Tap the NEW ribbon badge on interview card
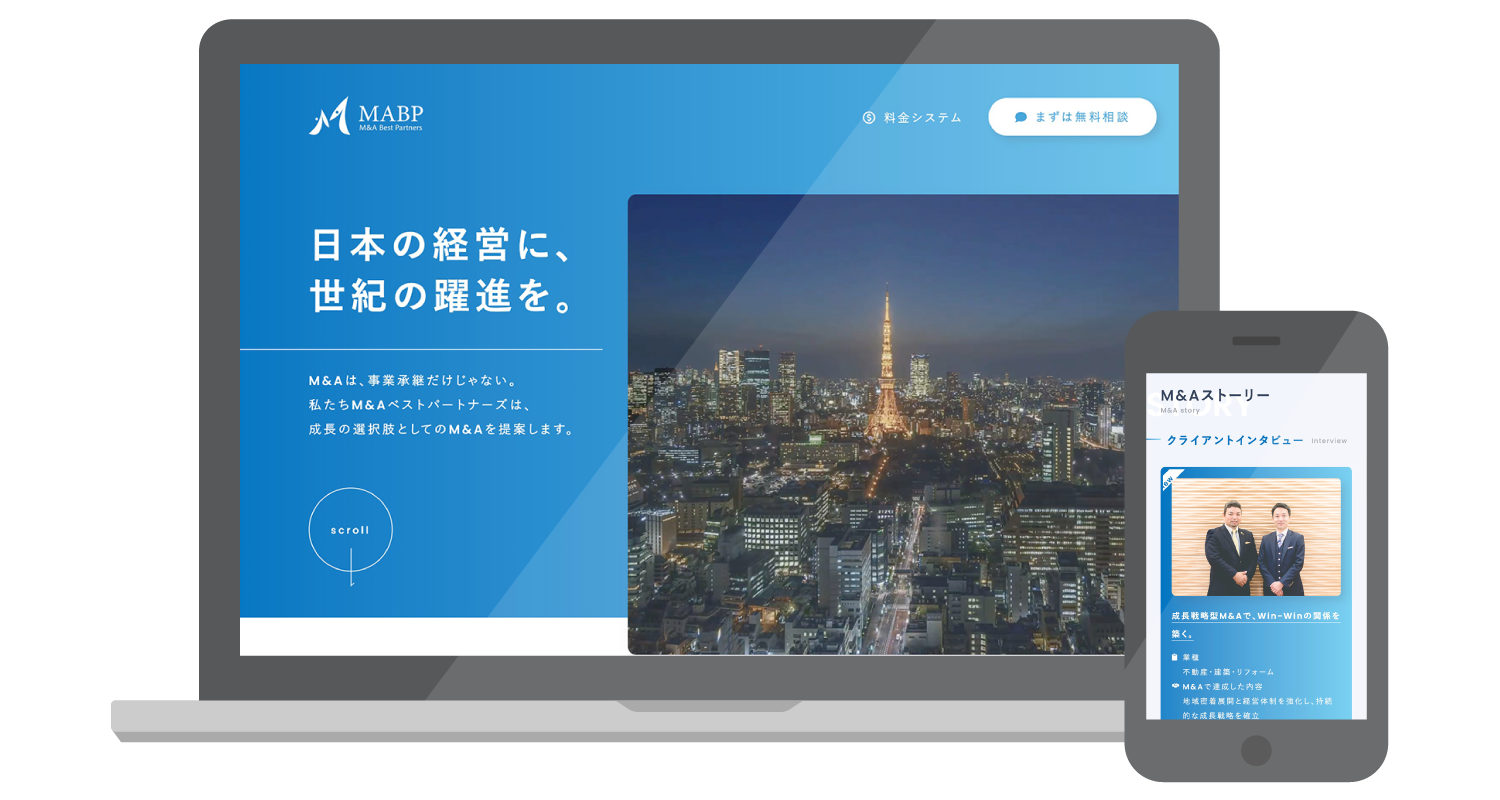 point(1169,480)
